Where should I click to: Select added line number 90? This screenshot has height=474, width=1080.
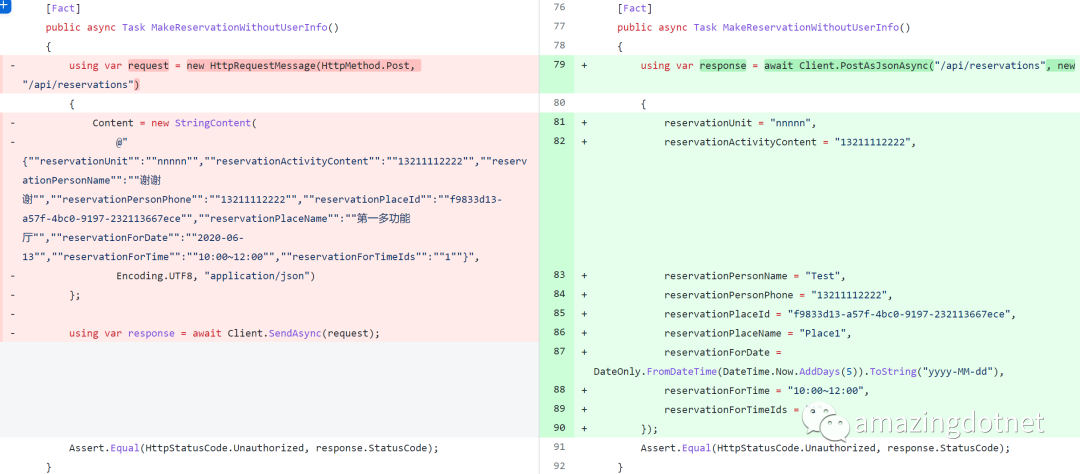(x=559, y=428)
